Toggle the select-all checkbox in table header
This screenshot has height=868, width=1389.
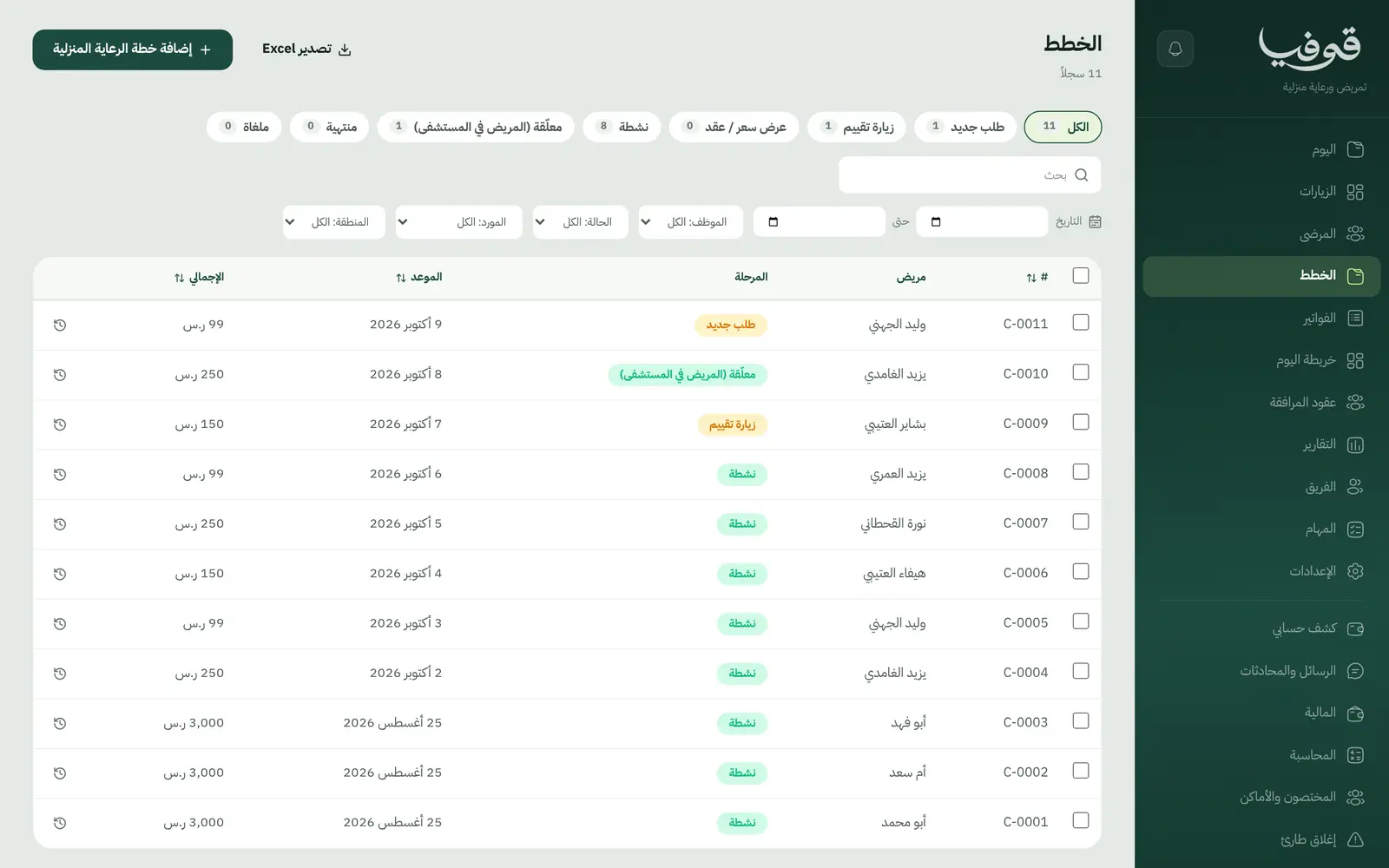1081,275
